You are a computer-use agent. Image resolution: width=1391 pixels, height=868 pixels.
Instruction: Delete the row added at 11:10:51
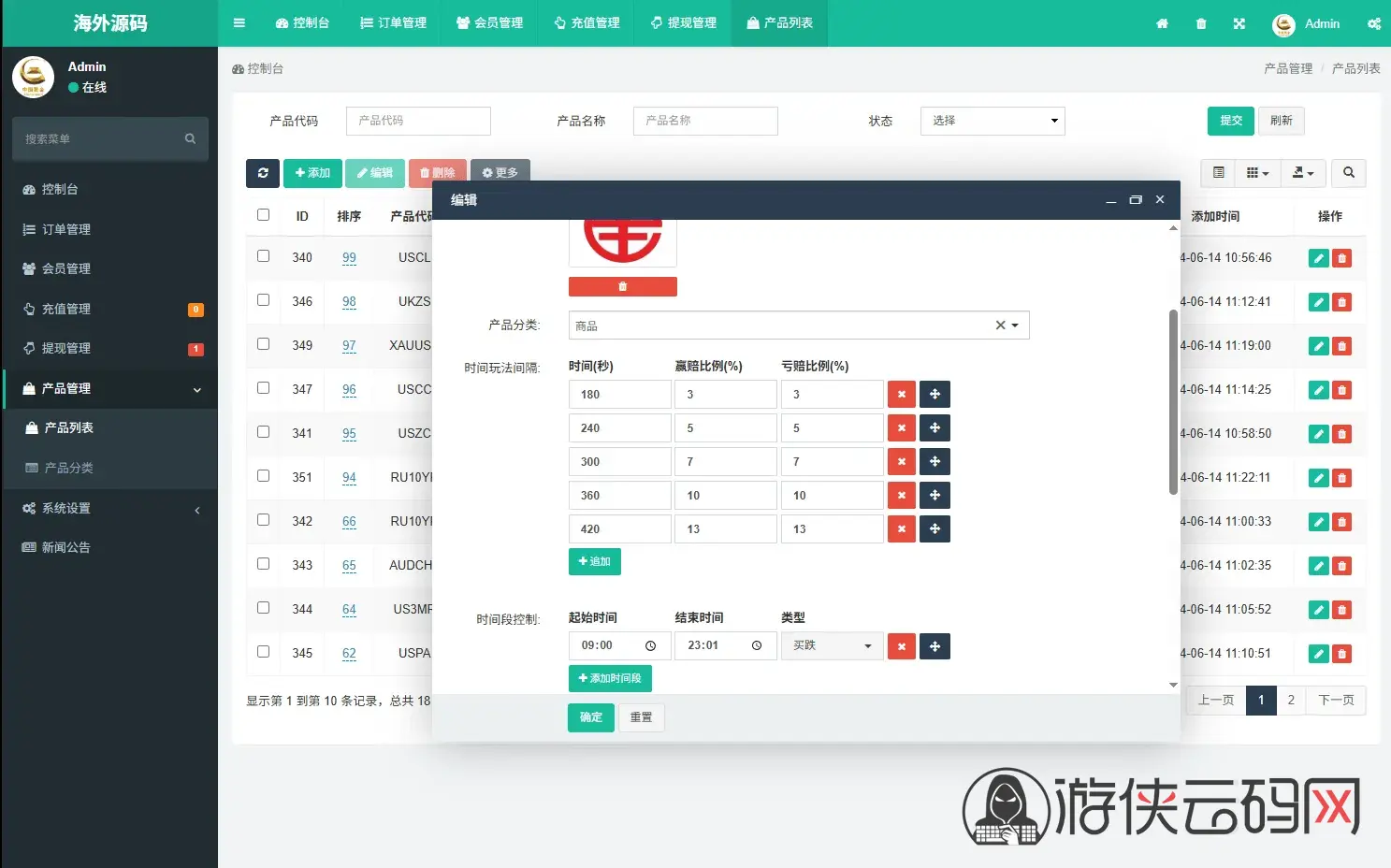(1341, 654)
